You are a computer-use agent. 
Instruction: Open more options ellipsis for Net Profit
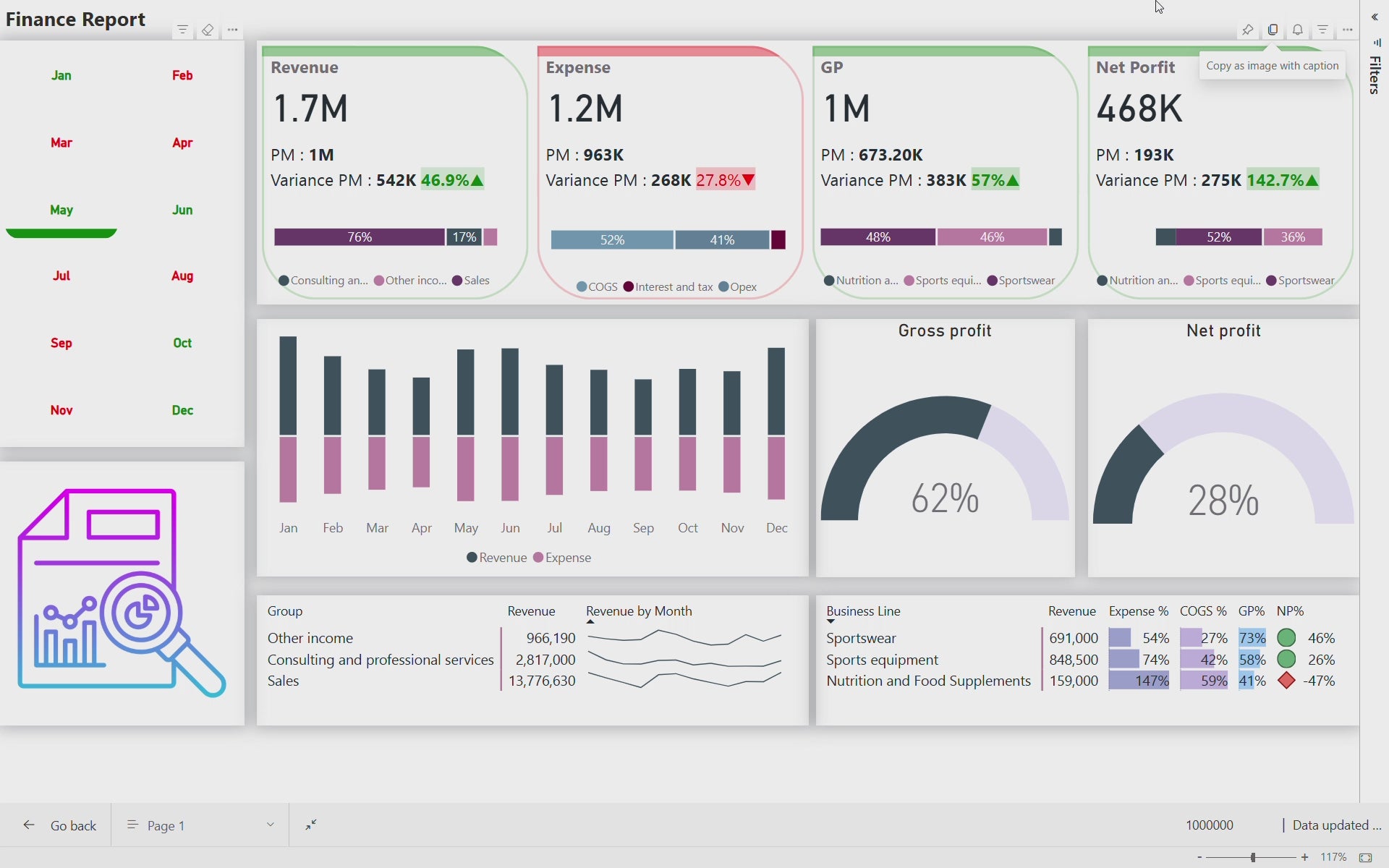[1347, 30]
